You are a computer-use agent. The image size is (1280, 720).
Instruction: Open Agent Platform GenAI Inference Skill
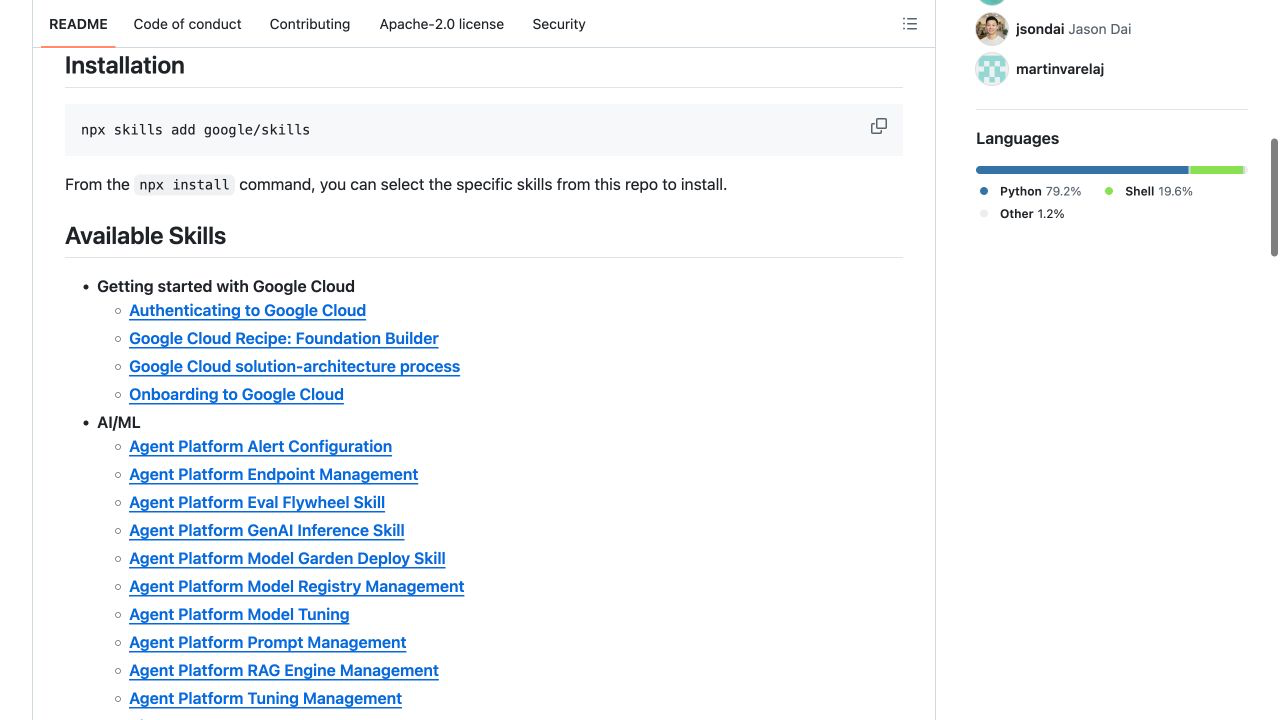coord(266,530)
